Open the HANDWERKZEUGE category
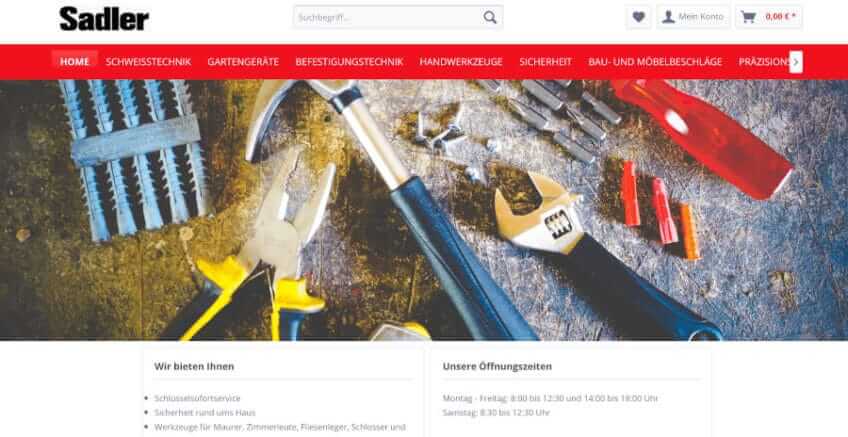This screenshot has height=437, width=848. coord(461,62)
